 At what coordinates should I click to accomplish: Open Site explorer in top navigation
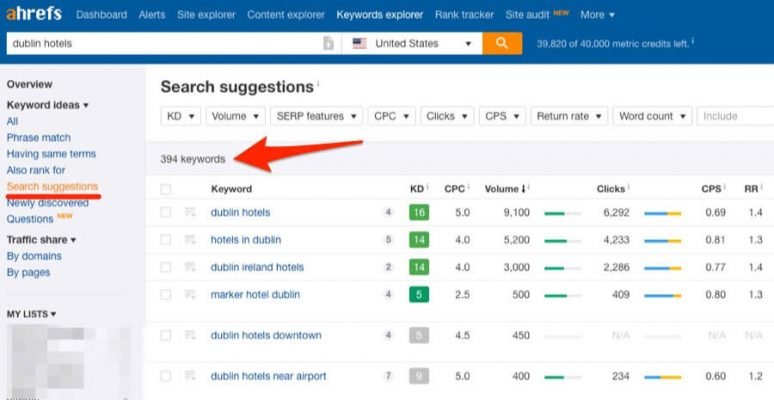(x=206, y=15)
